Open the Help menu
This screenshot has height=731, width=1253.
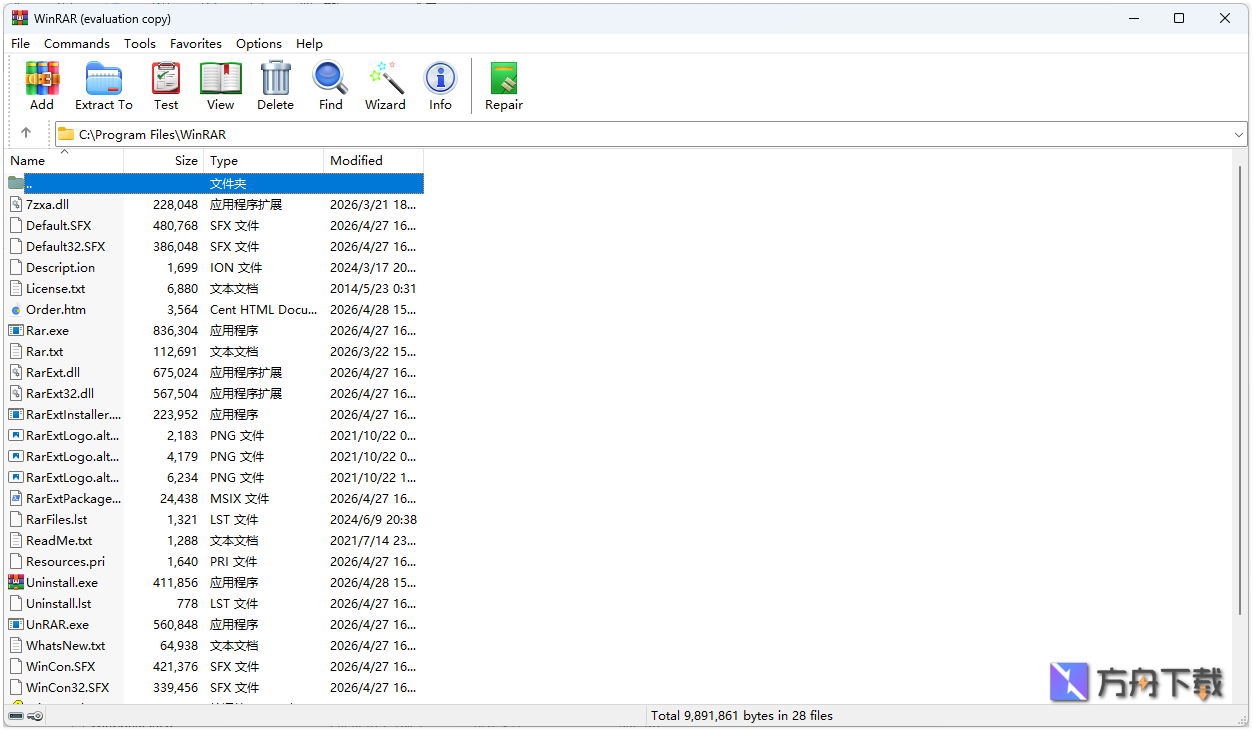pos(309,43)
